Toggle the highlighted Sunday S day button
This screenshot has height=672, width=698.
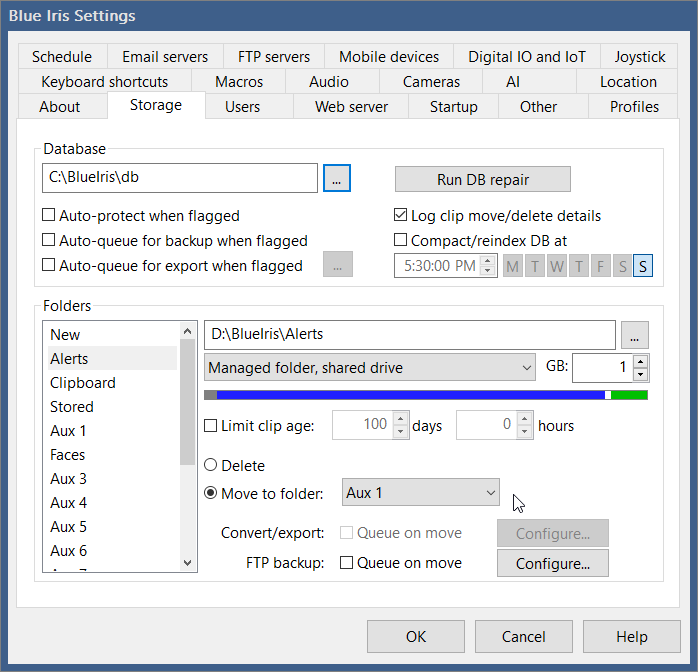click(x=643, y=266)
